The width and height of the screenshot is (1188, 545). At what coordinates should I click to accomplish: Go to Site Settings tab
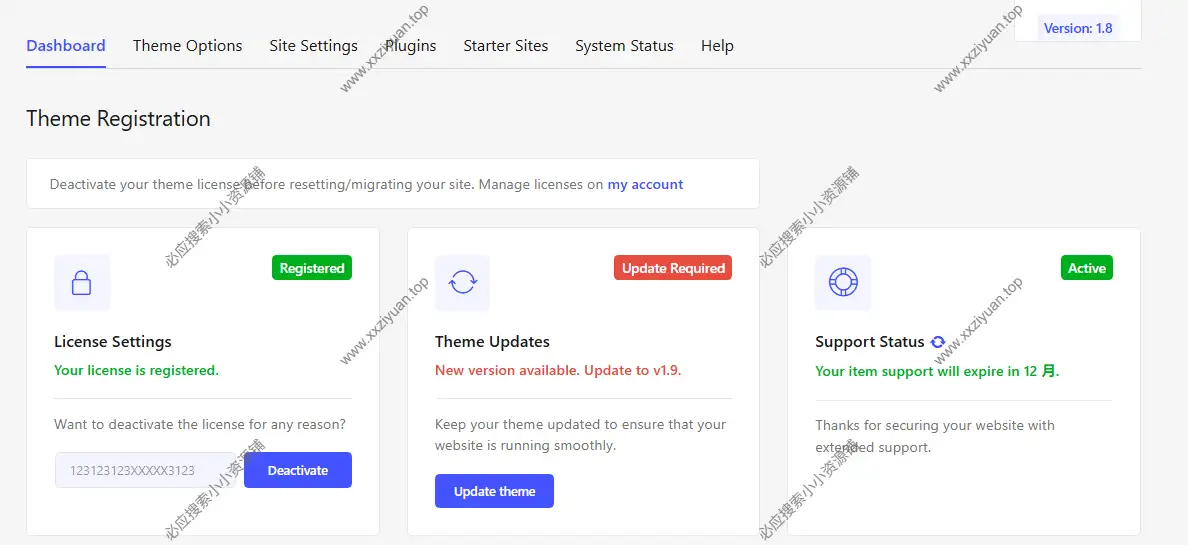click(313, 46)
